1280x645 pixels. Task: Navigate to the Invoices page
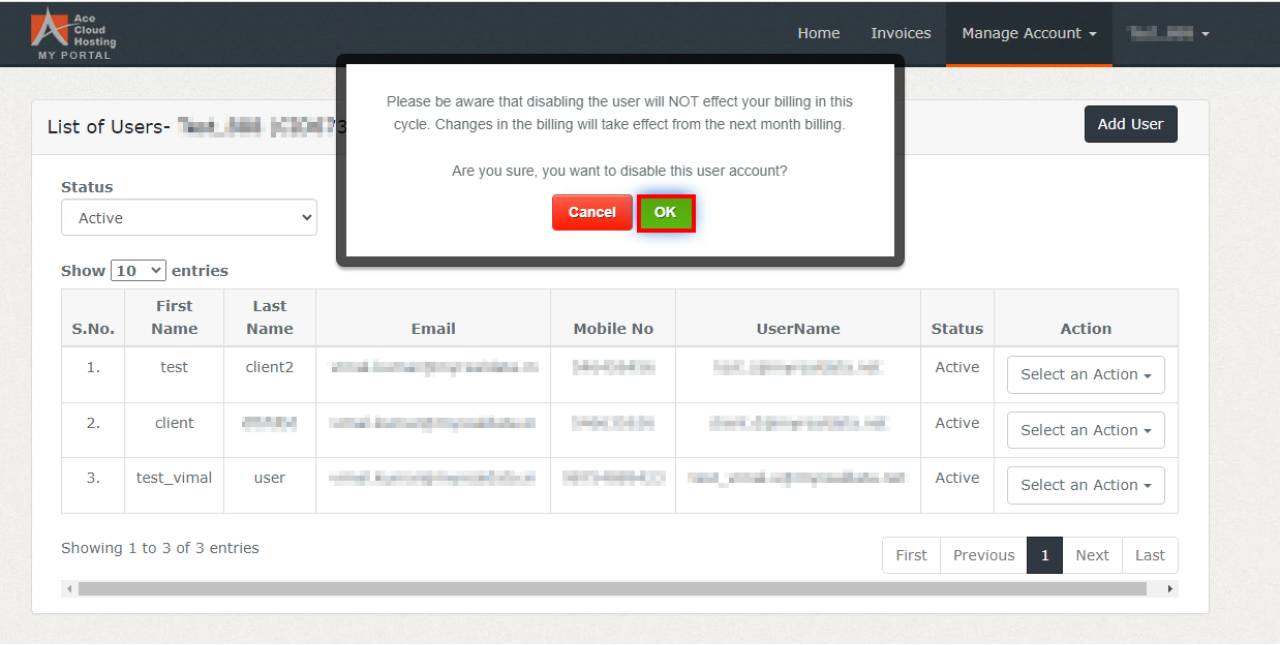899,32
